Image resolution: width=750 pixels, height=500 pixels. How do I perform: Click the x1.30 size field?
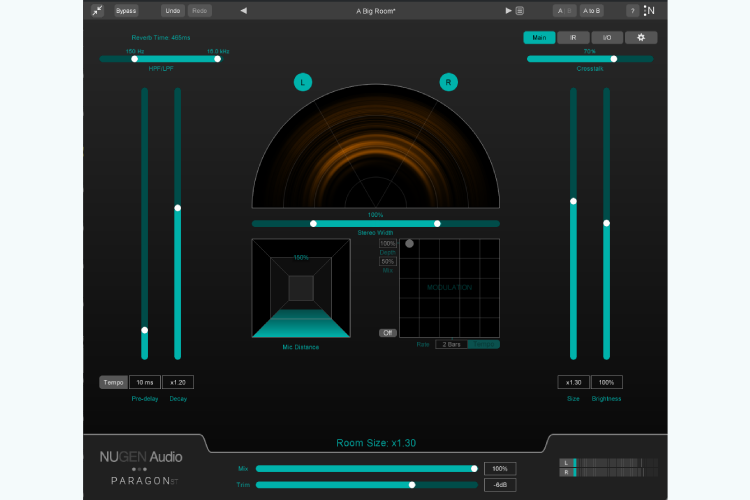coord(574,382)
